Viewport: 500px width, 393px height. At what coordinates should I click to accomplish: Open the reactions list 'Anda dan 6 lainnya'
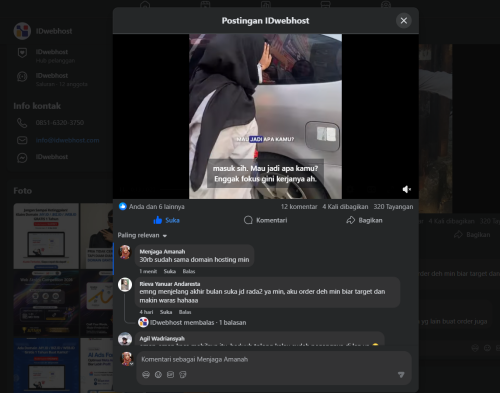coord(157,207)
